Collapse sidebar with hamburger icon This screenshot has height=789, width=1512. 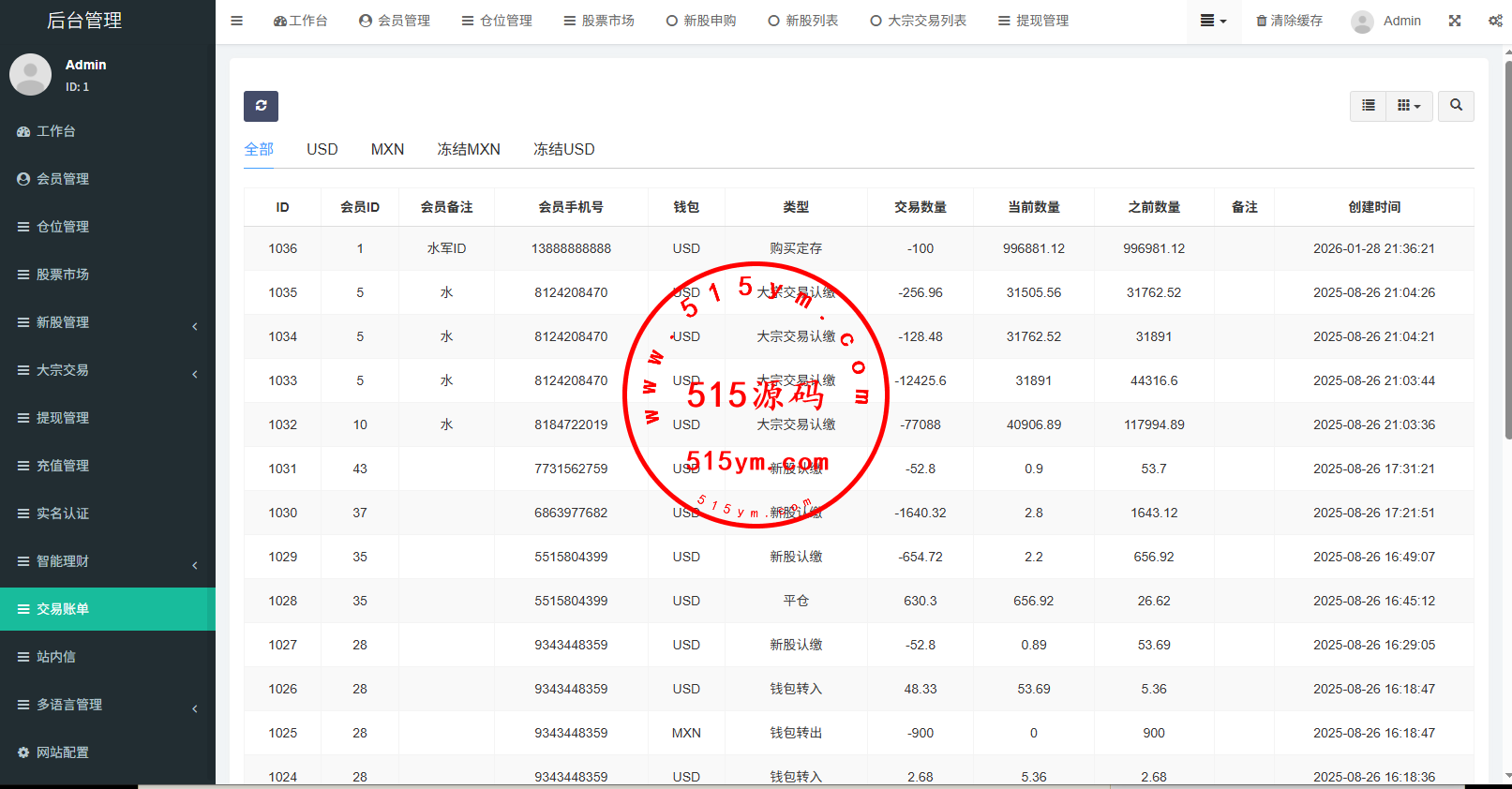pyautogui.click(x=237, y=21)
